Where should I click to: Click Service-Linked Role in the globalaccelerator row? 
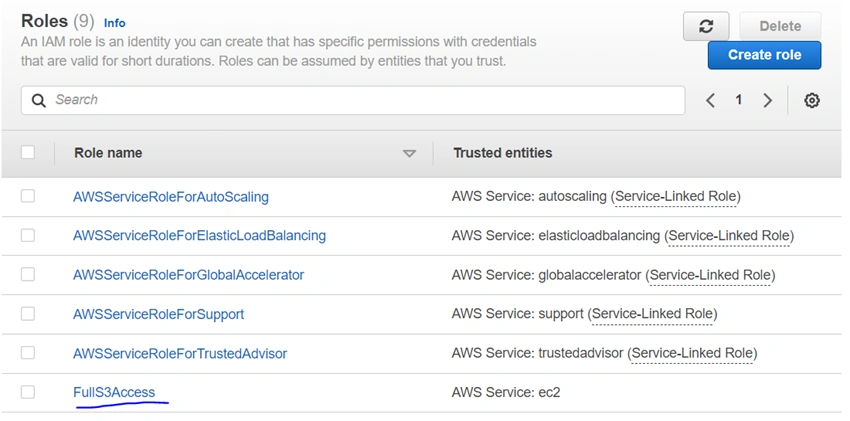pos(710,275)
